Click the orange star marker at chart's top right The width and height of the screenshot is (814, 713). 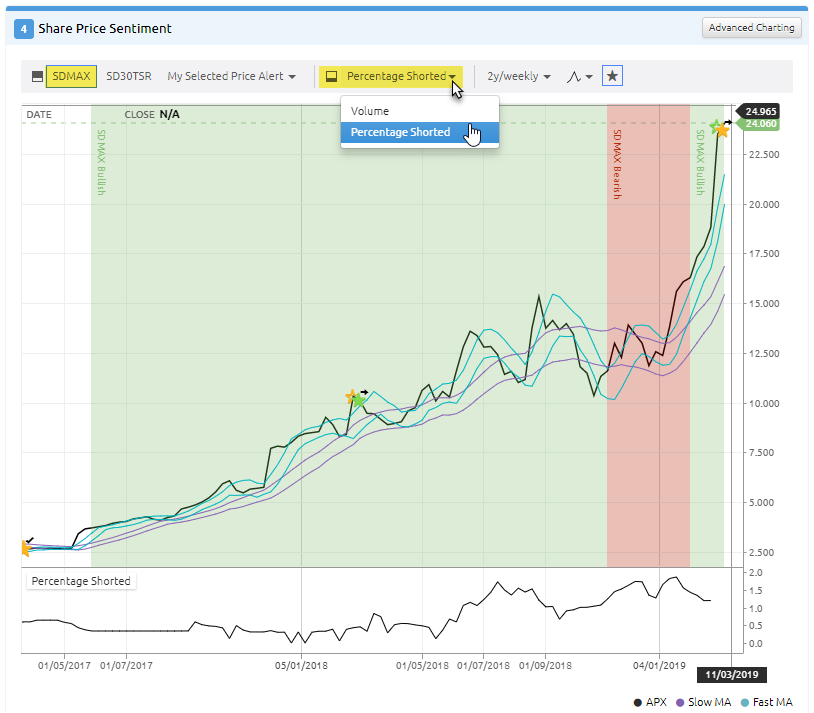click(722, 130)
